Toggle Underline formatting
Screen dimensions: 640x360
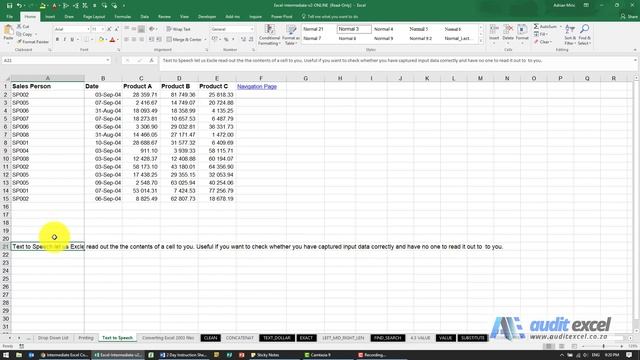(72, 40)
